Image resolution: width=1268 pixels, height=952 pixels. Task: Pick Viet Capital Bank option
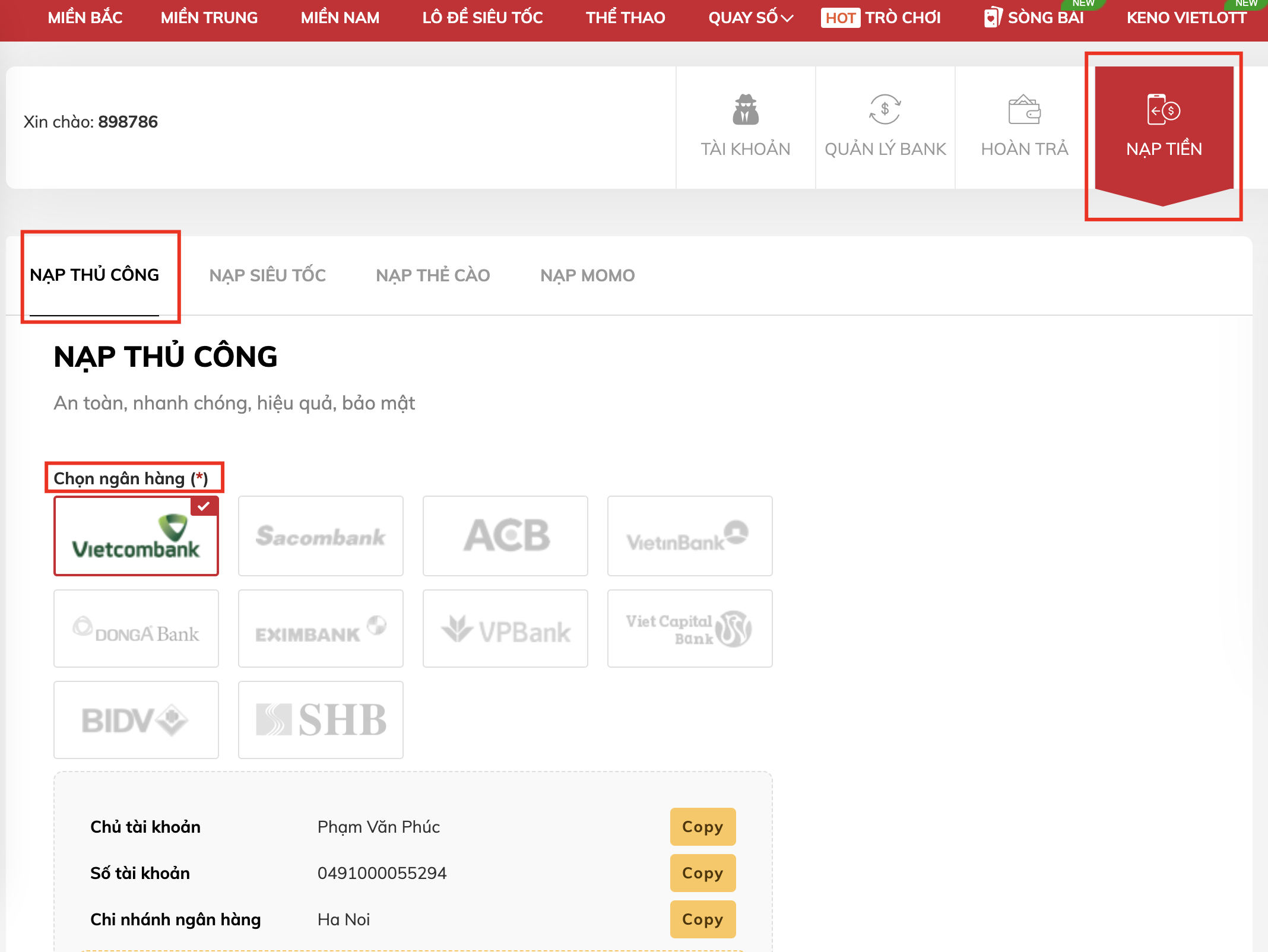point(690,629)
